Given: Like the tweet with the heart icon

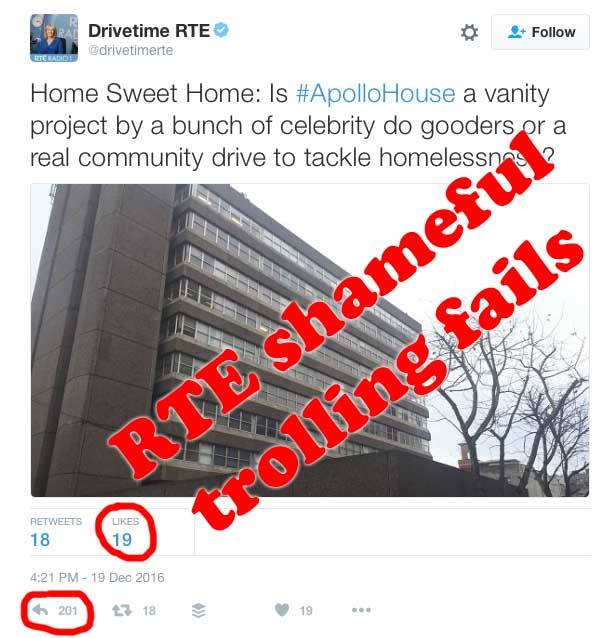Looking at the screenshot, I should pyautogui.click(x=282, y=610).
